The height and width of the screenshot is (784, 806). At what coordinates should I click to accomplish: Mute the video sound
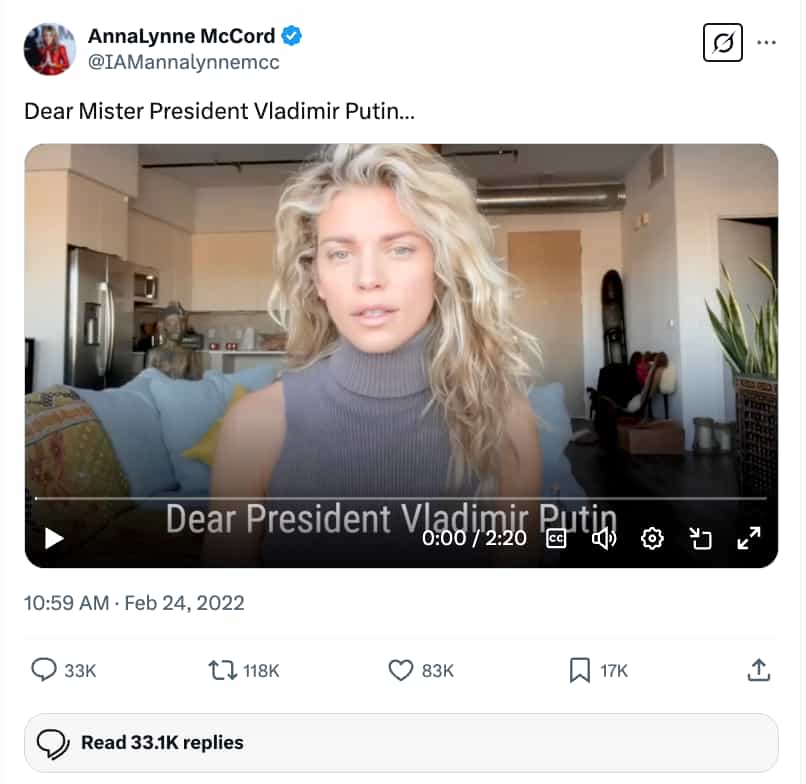[604, 539]
